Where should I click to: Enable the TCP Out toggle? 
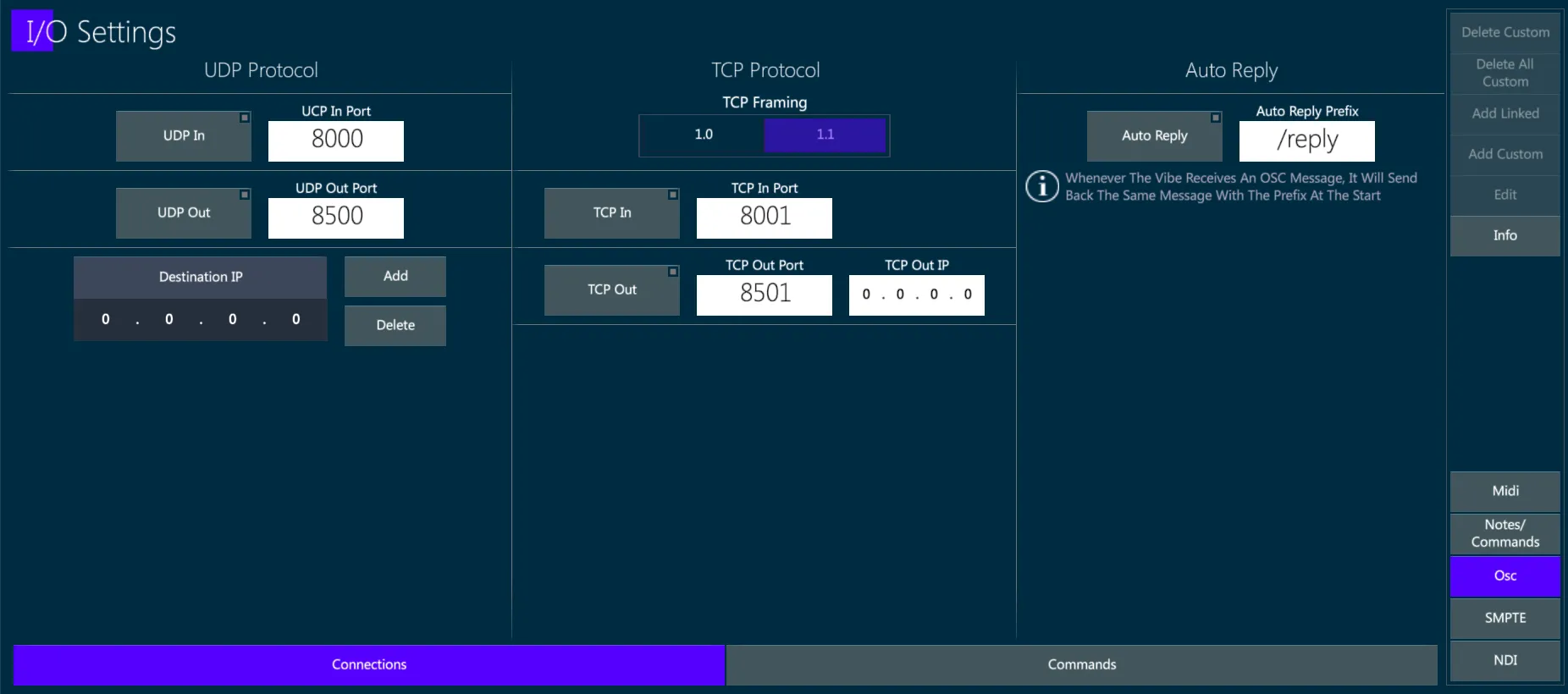[612, 289]
